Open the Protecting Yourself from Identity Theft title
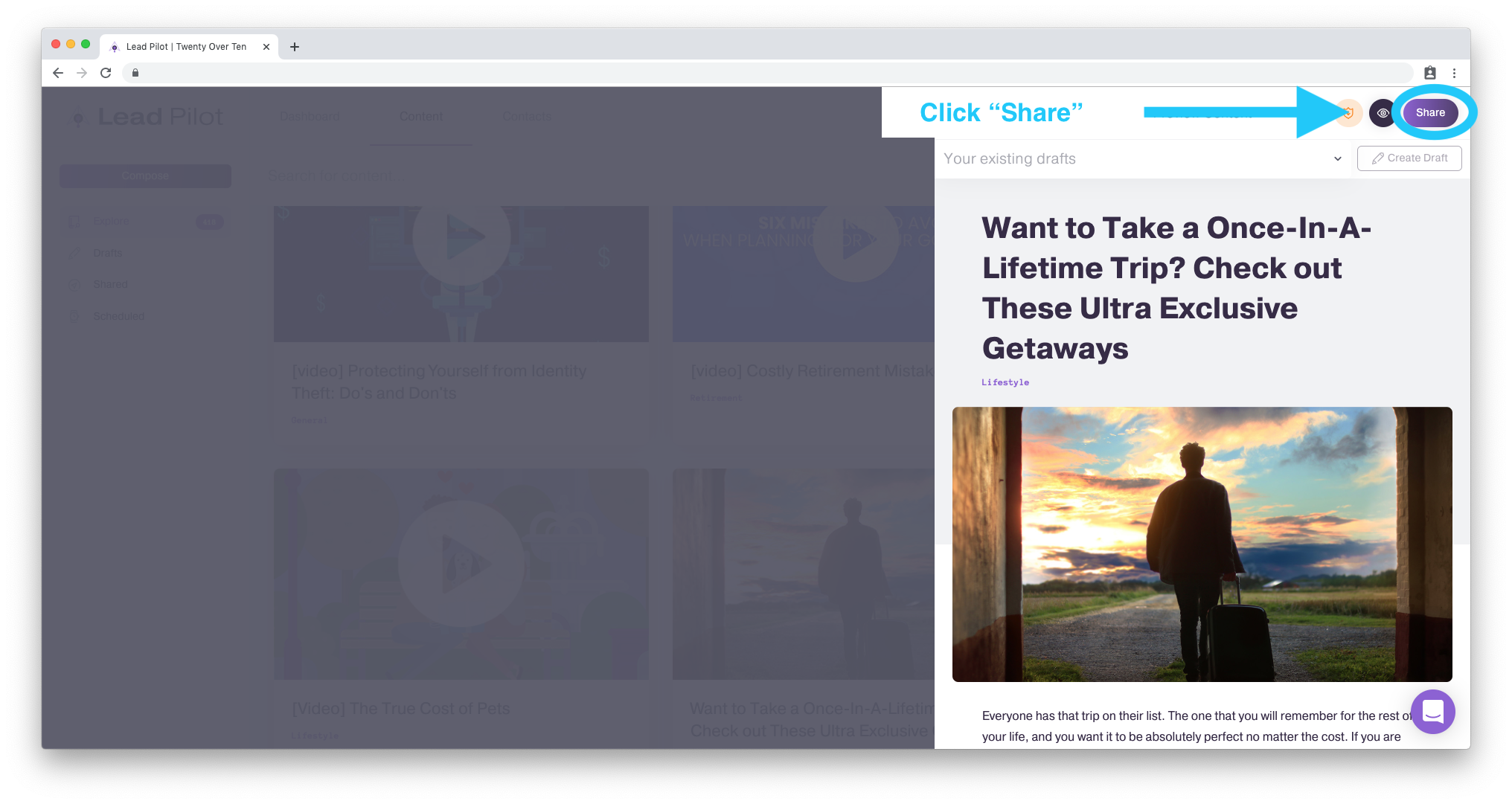The image size is (1512, 804). pos(439,382)
